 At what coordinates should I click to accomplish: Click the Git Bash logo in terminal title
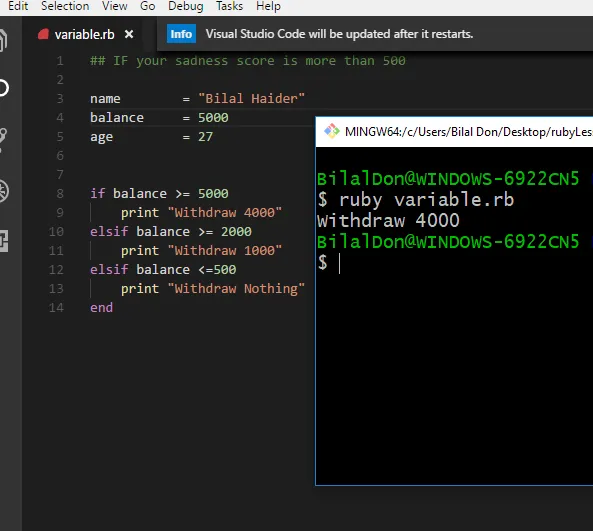point(332,131)
